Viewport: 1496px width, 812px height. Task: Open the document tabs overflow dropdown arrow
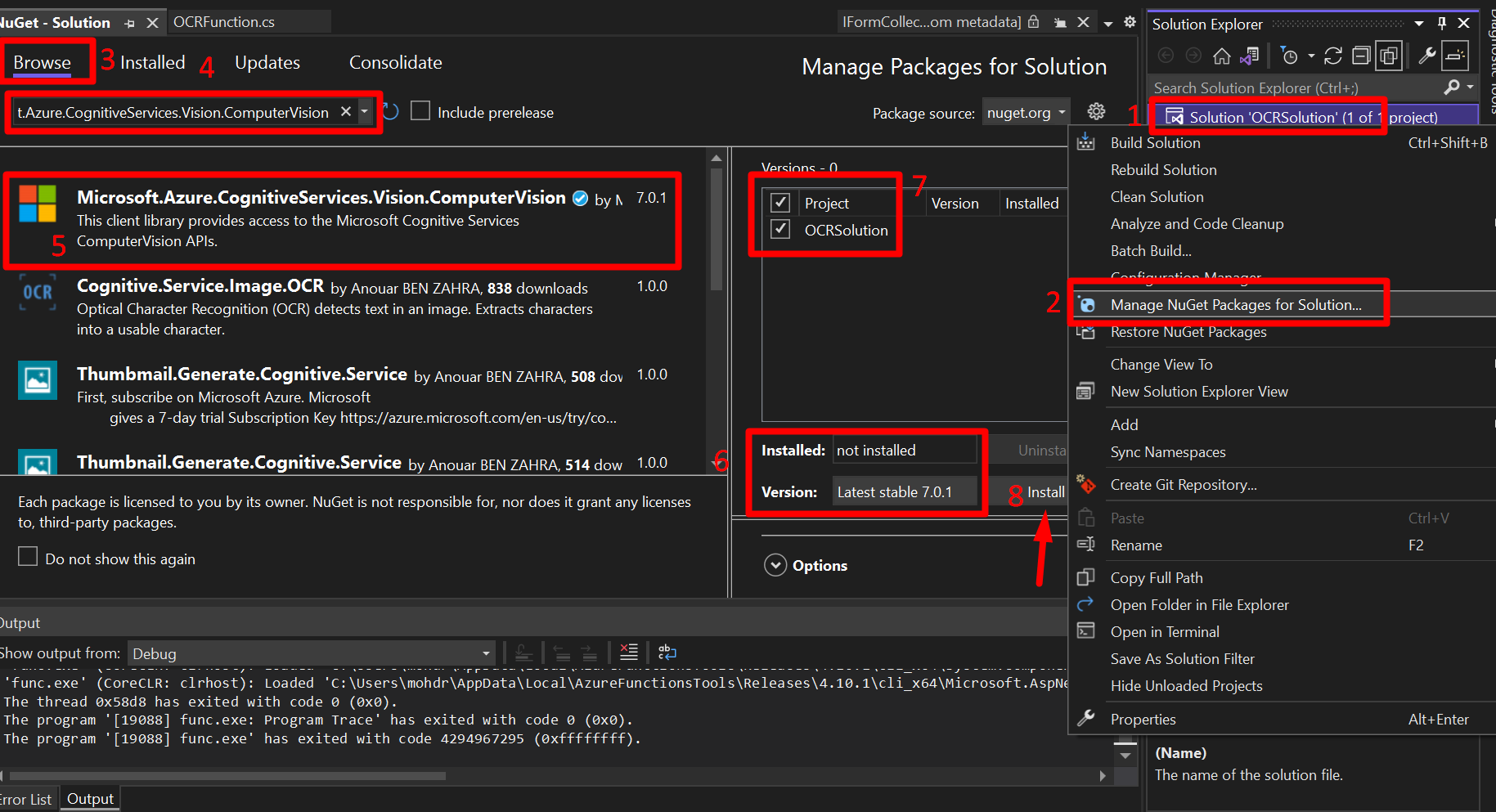pyautogui.click(x=1108, y=23)
